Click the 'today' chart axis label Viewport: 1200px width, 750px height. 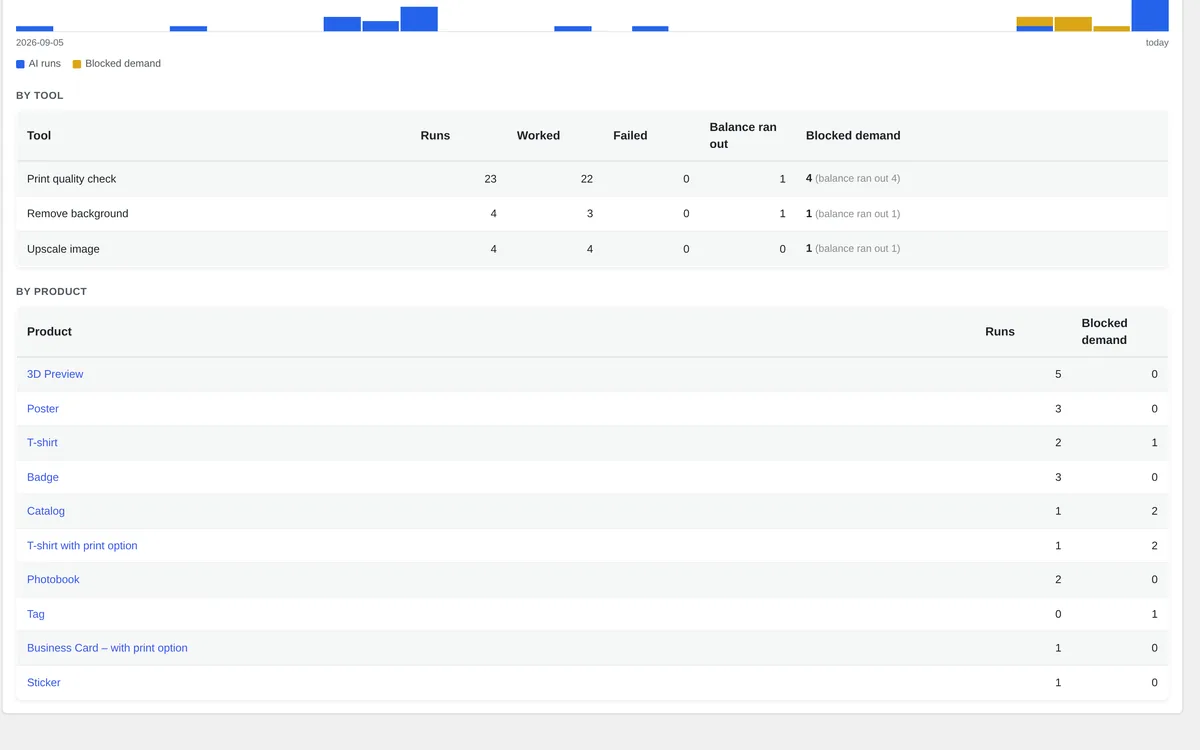pyautogui.click(x=1157, y=43)
